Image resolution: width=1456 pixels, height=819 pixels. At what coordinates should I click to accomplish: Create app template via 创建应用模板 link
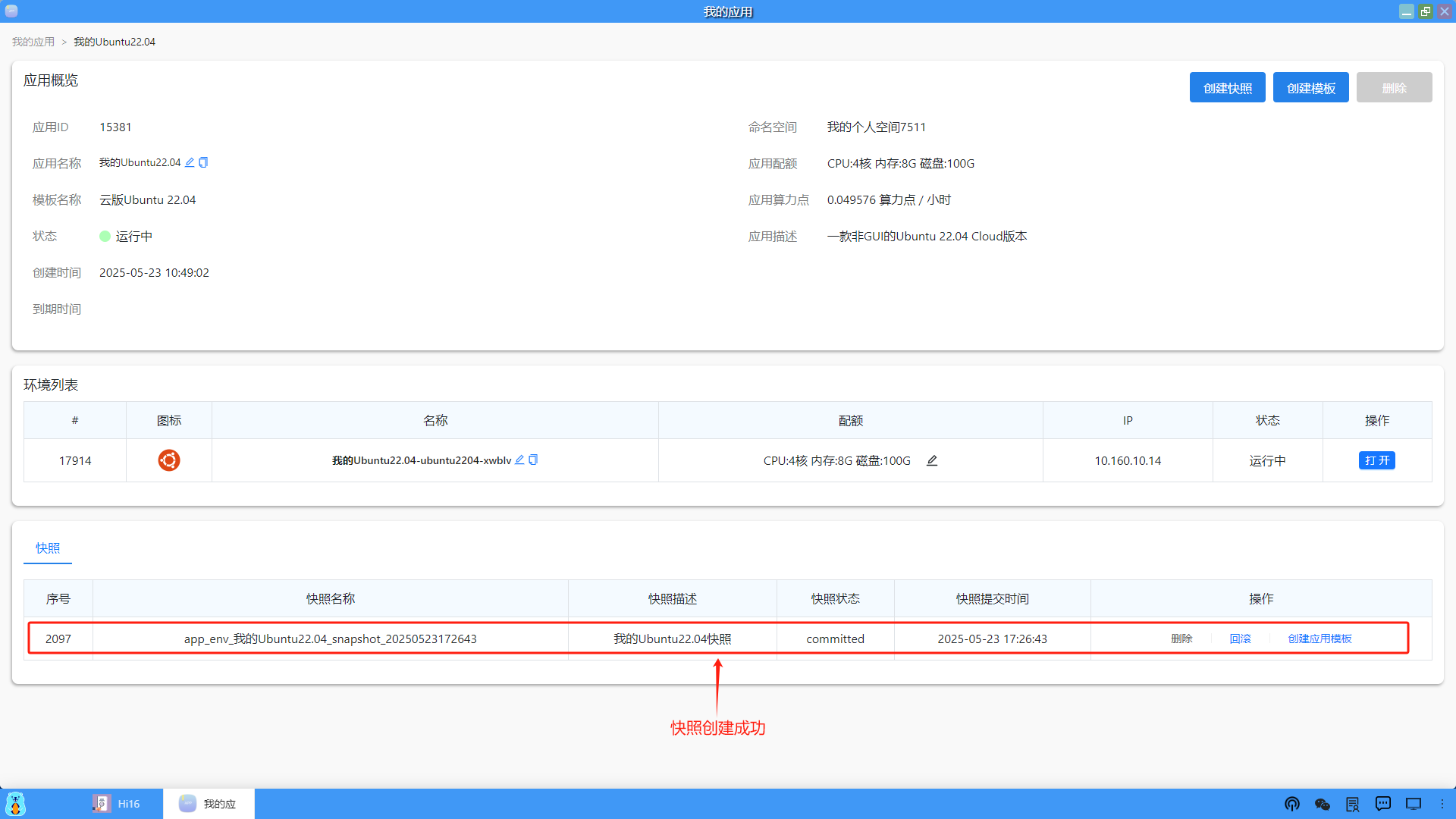(1320, 639)
